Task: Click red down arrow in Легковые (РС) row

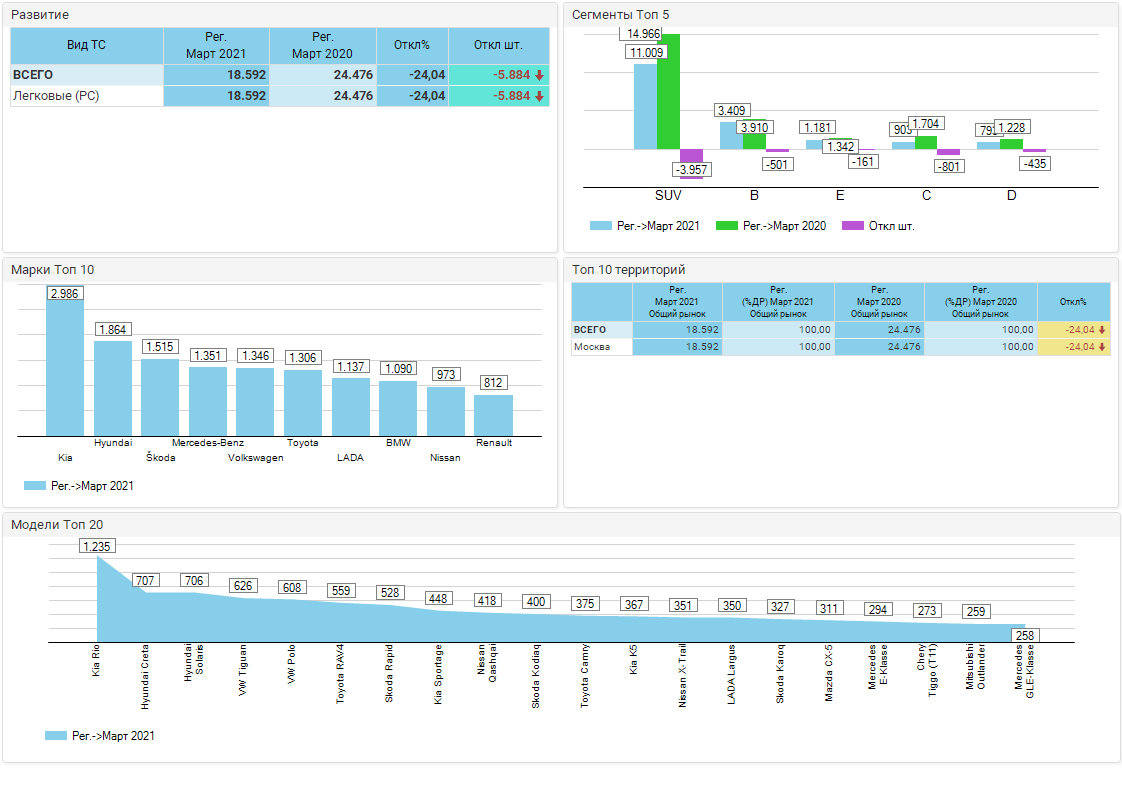Action: coord(539,96)
